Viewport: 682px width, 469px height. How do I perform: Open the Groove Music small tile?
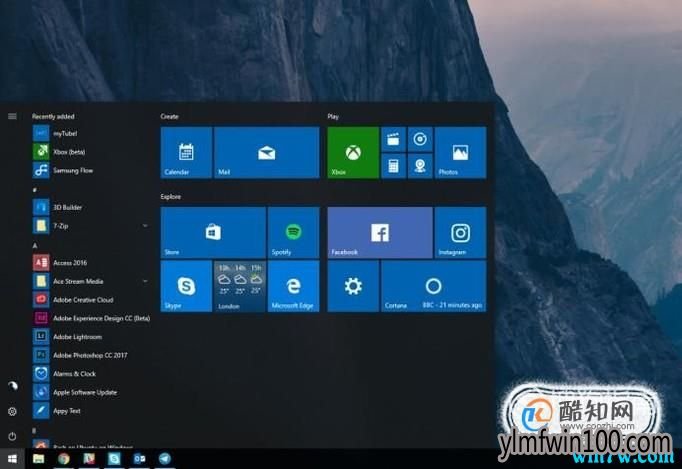point(420,139)
